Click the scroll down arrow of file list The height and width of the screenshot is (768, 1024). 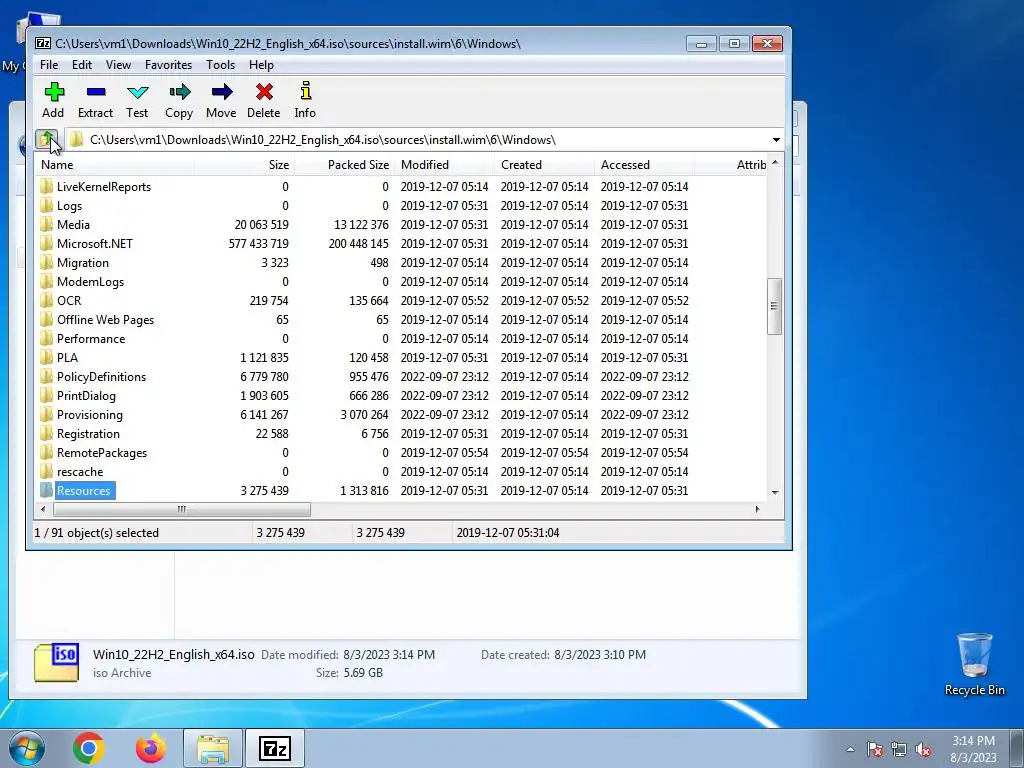pyautogui.click(x=775, y=493)
